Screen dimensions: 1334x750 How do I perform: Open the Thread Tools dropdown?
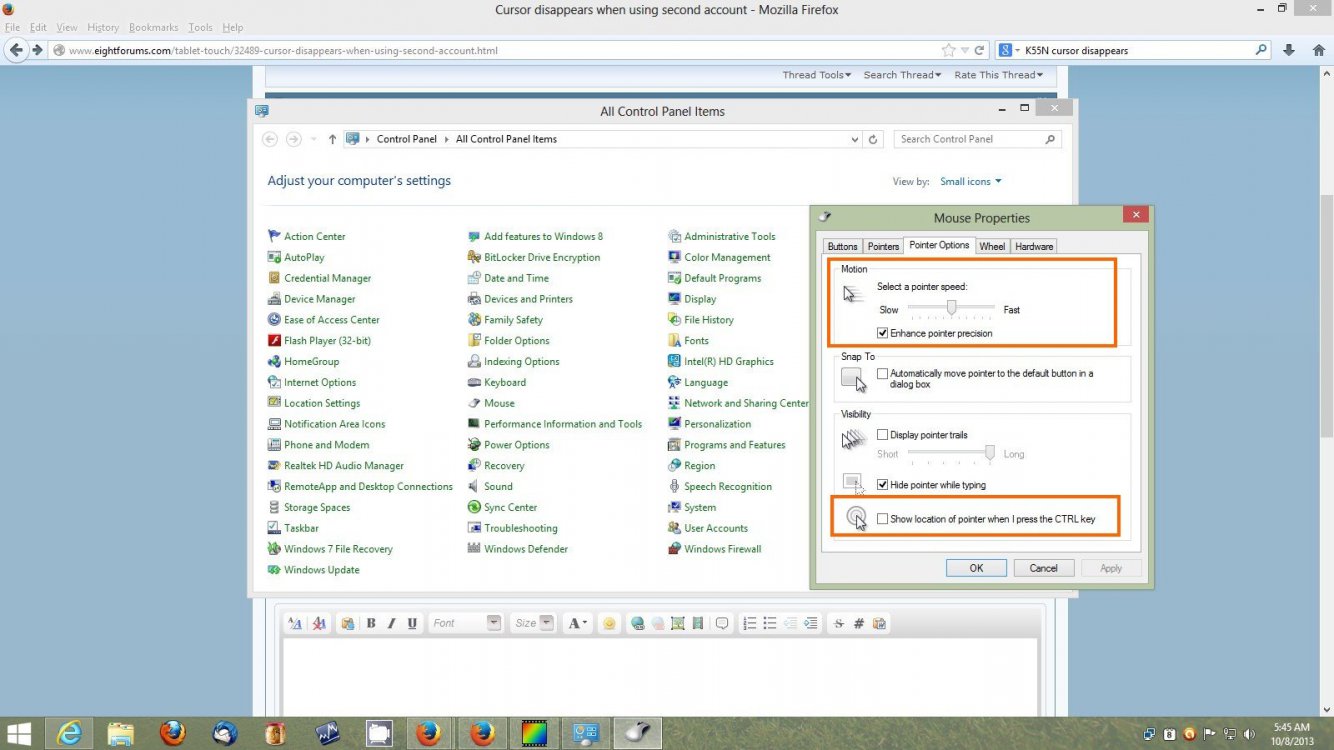816,75
